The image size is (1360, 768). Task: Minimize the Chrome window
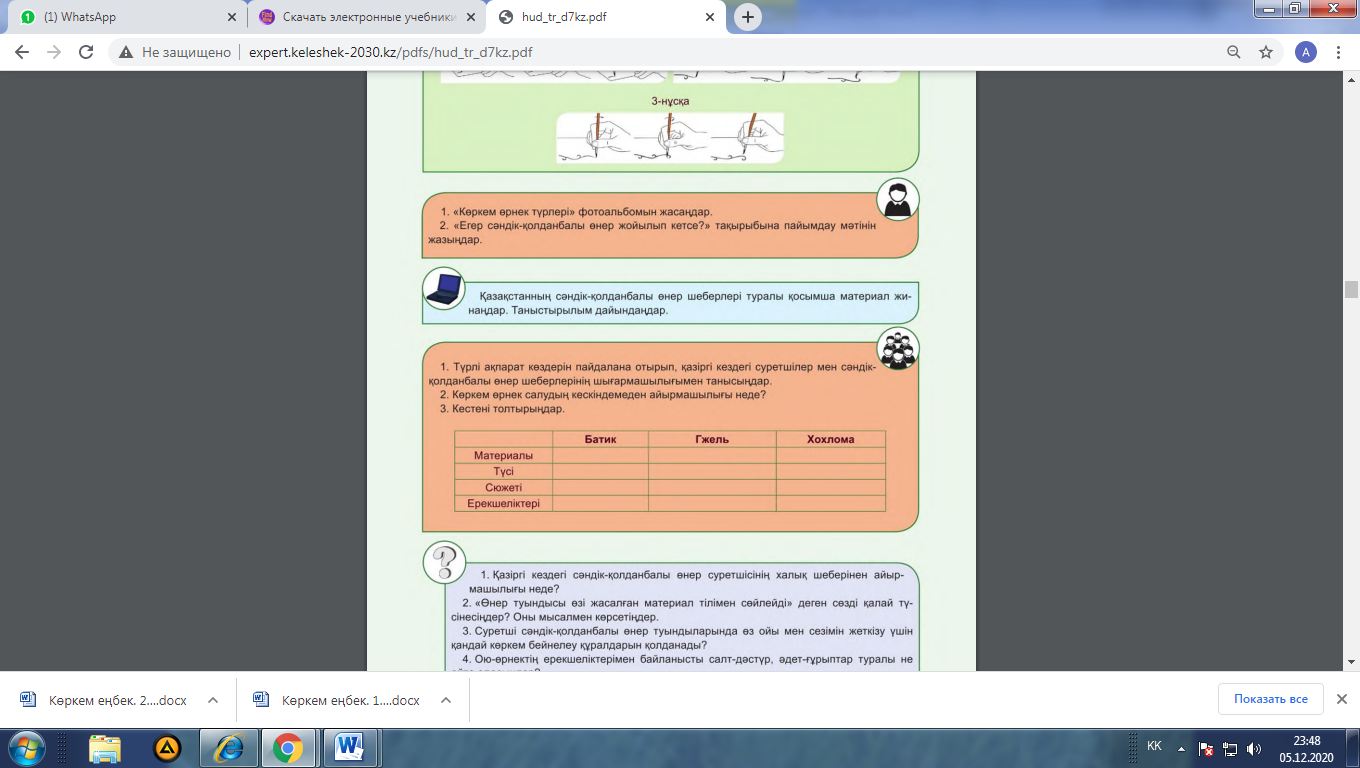point(1270,9)
